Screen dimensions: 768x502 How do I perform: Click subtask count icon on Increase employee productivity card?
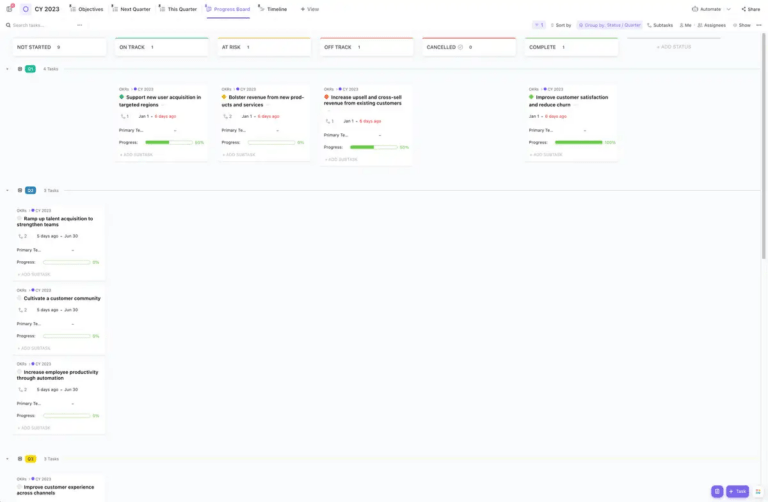[23, 390]
